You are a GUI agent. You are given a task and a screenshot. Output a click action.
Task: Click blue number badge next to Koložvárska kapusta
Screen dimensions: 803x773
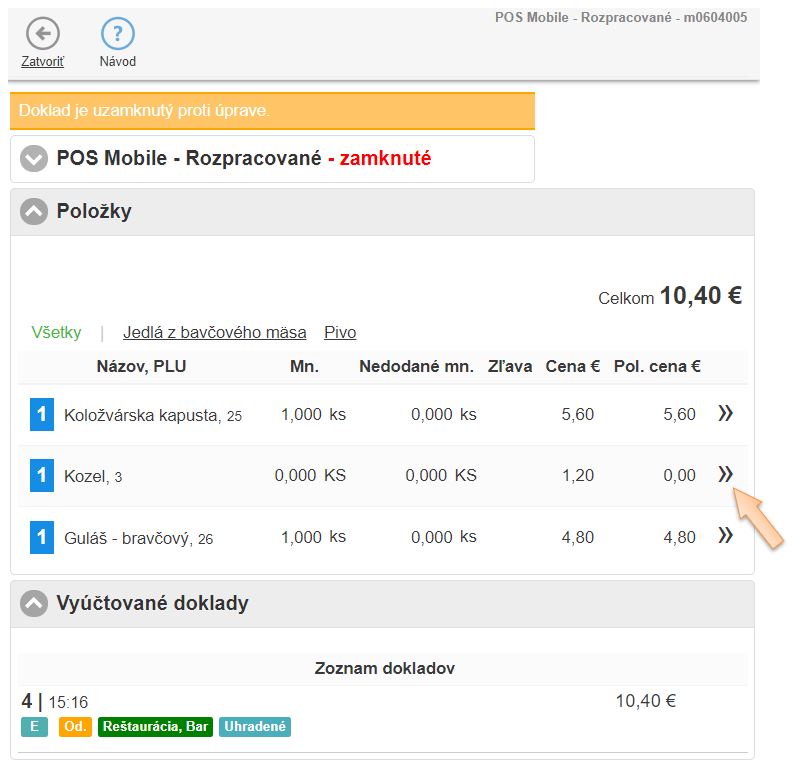[x=41, y=414]
